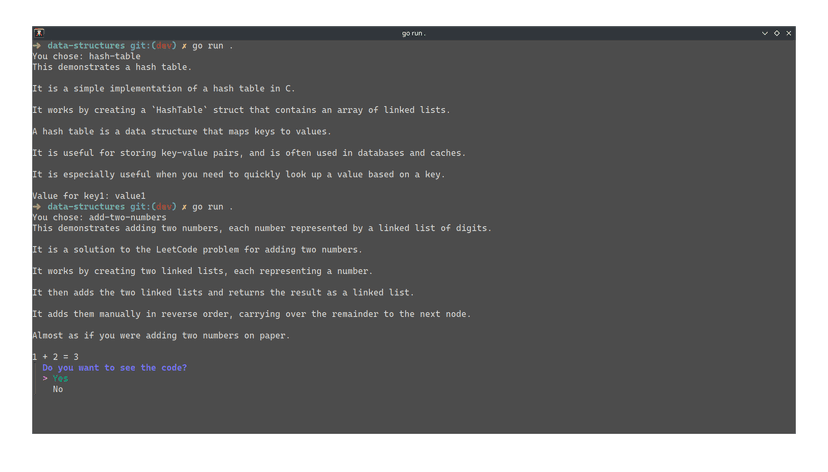Click 'You chose: add-two-numbers' output line
This screenshot has width=828, height=472.
coord(98,217)
